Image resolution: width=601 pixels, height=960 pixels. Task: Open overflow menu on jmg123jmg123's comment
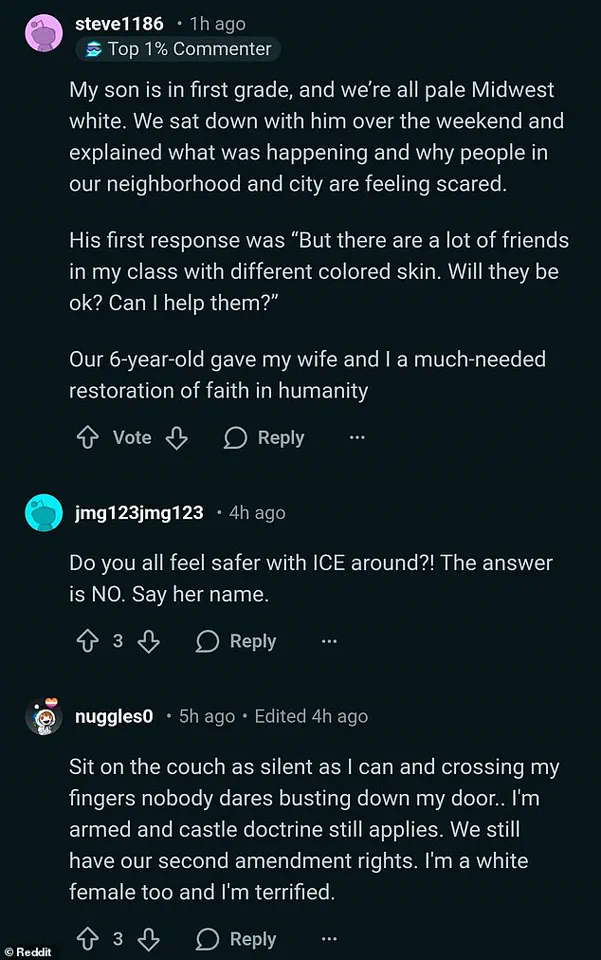329,640
